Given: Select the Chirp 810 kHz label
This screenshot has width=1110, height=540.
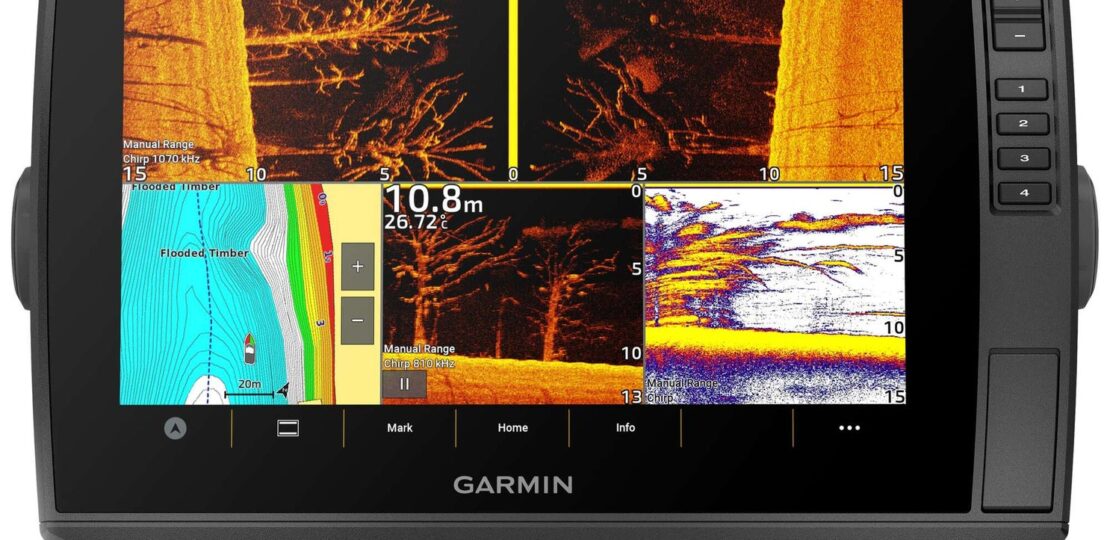Looking at the screenshot, I should point(419,364).
